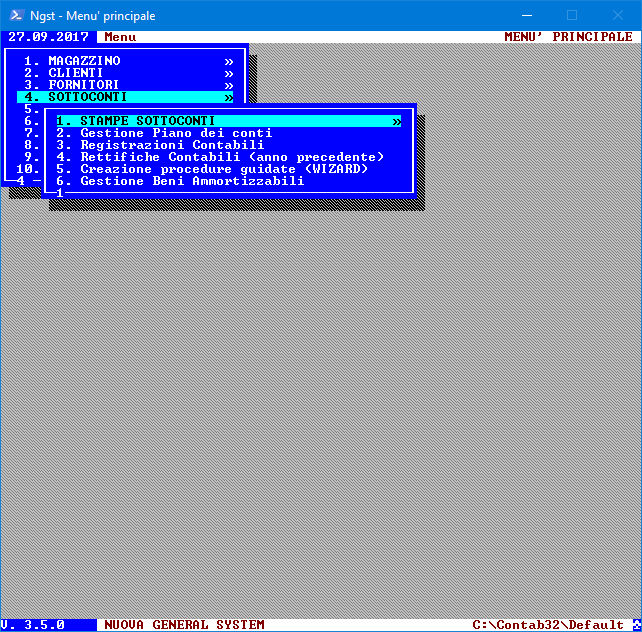642x632 pixels.
Task: Expand the CLIENTI submenu arrow
Action: 229,73
